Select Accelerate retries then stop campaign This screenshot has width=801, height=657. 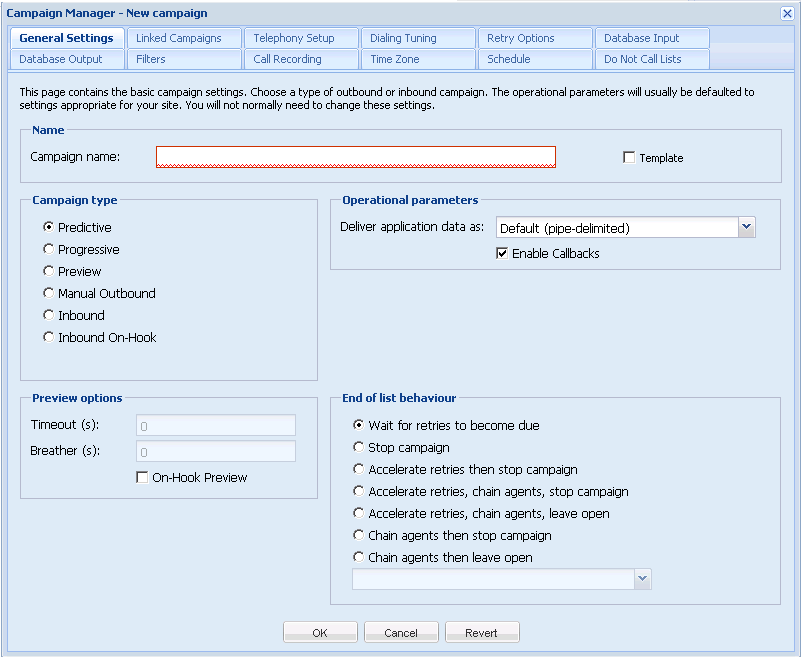[359, 469]
